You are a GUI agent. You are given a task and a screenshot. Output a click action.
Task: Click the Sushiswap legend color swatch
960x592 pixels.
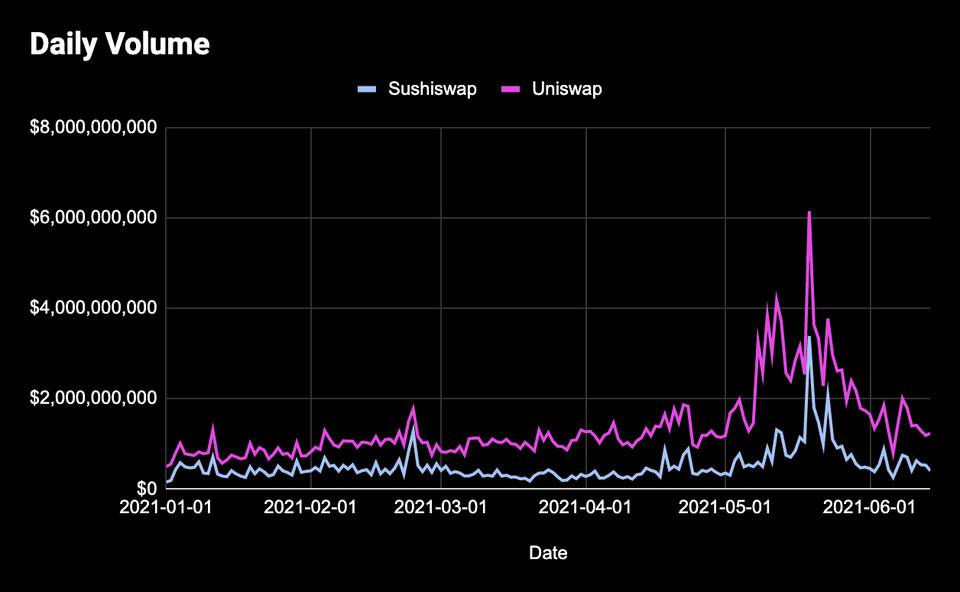[x=367, y=89]
